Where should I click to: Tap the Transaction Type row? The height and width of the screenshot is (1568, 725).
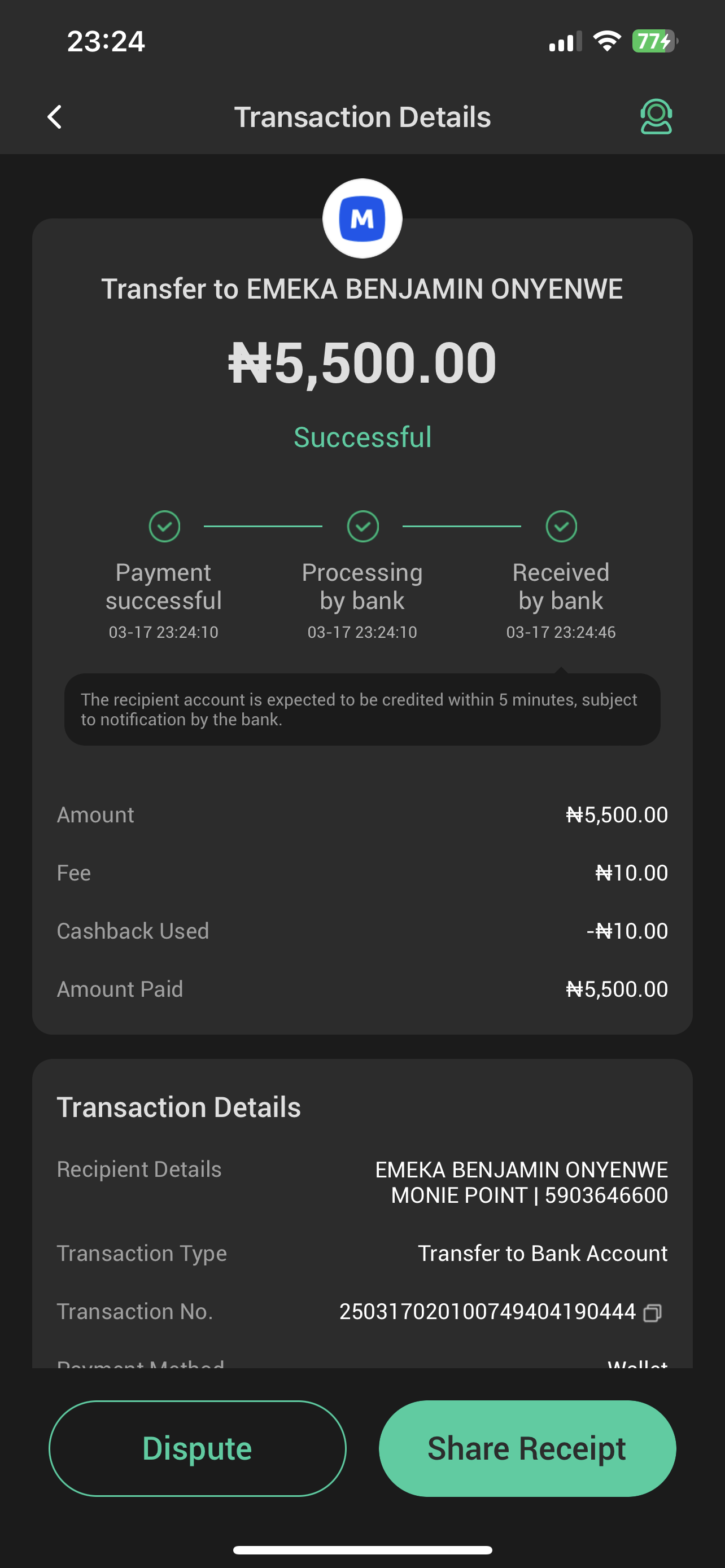[x=363, y=1253]
